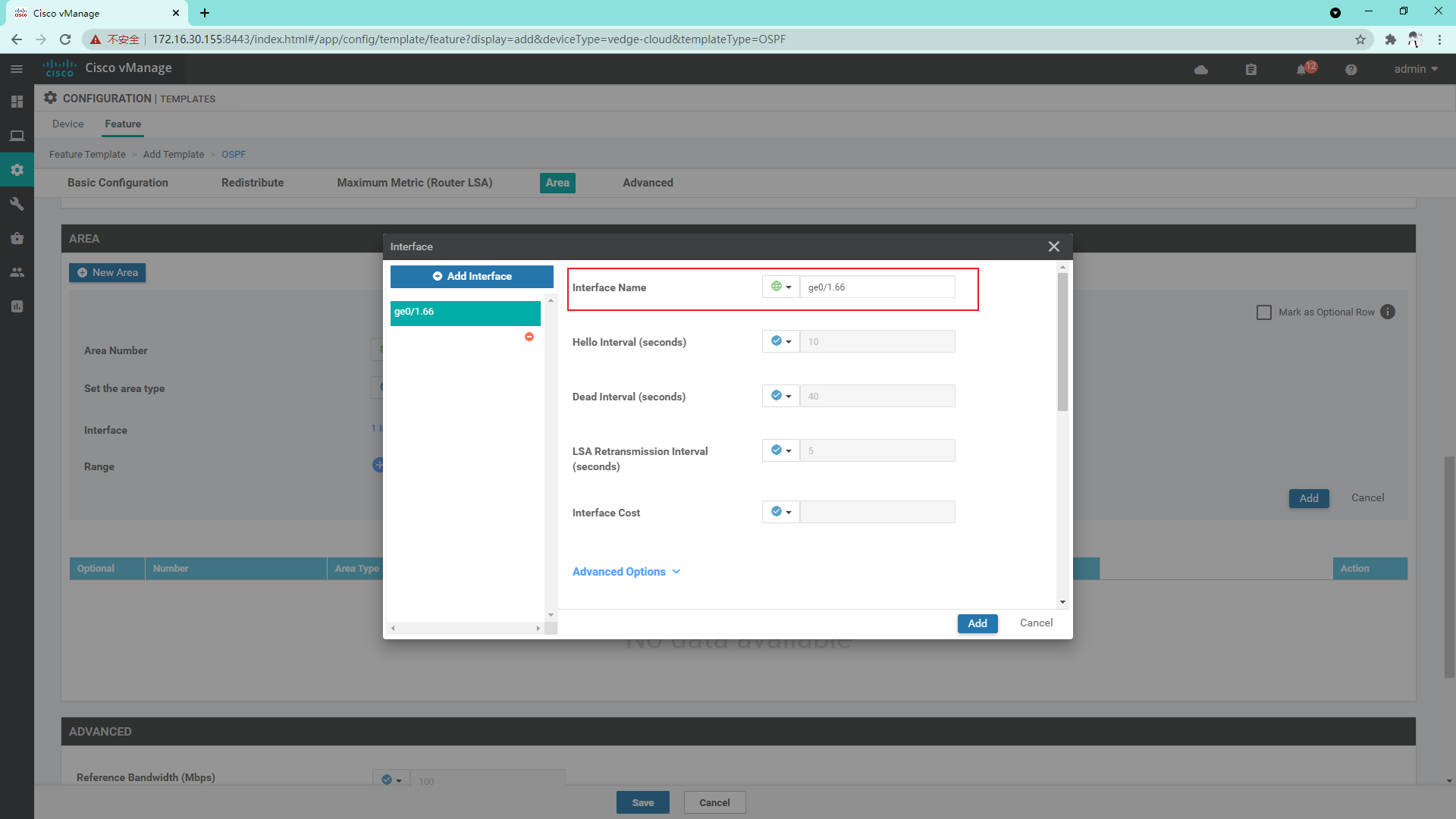Switch to the Redistribute tab
1456x819 pixels.
(x=252, y=183)
